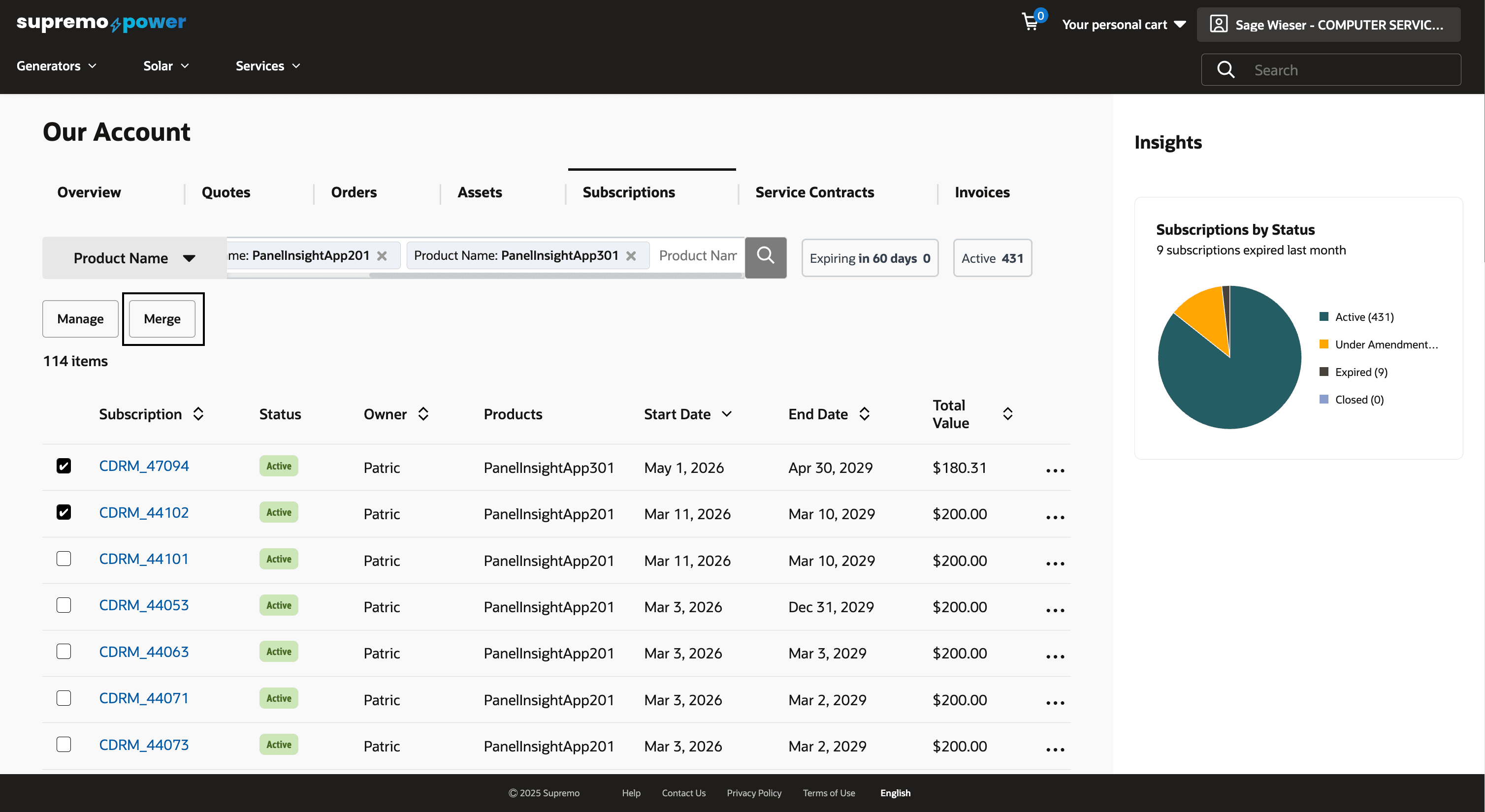Open row actions for CDRM_44063
Screen dimensions: 1485x812
[x=1055, y=656]
